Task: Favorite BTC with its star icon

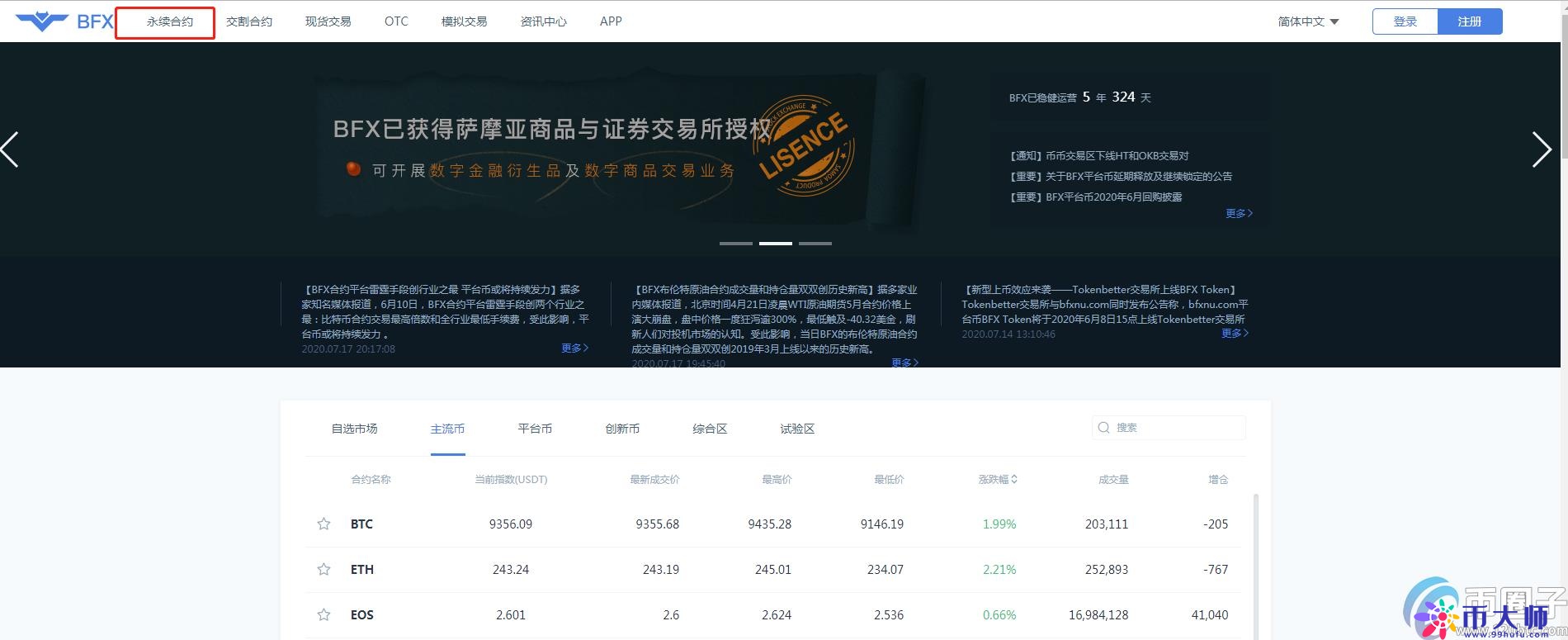Action: (324, 524)
